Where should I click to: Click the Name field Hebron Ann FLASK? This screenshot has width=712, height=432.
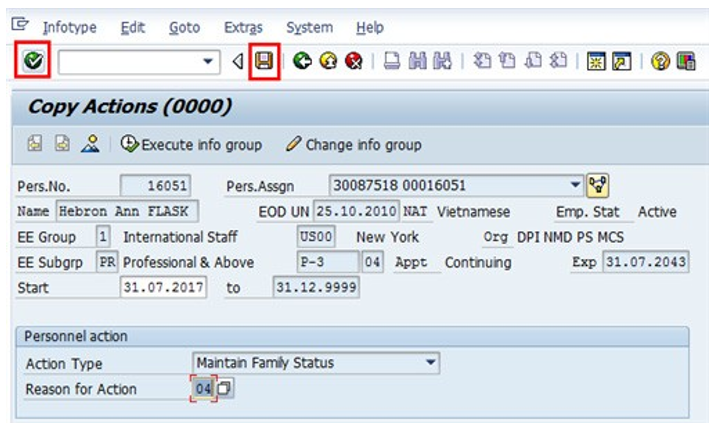pyautogui.click(x=127, y=211)
